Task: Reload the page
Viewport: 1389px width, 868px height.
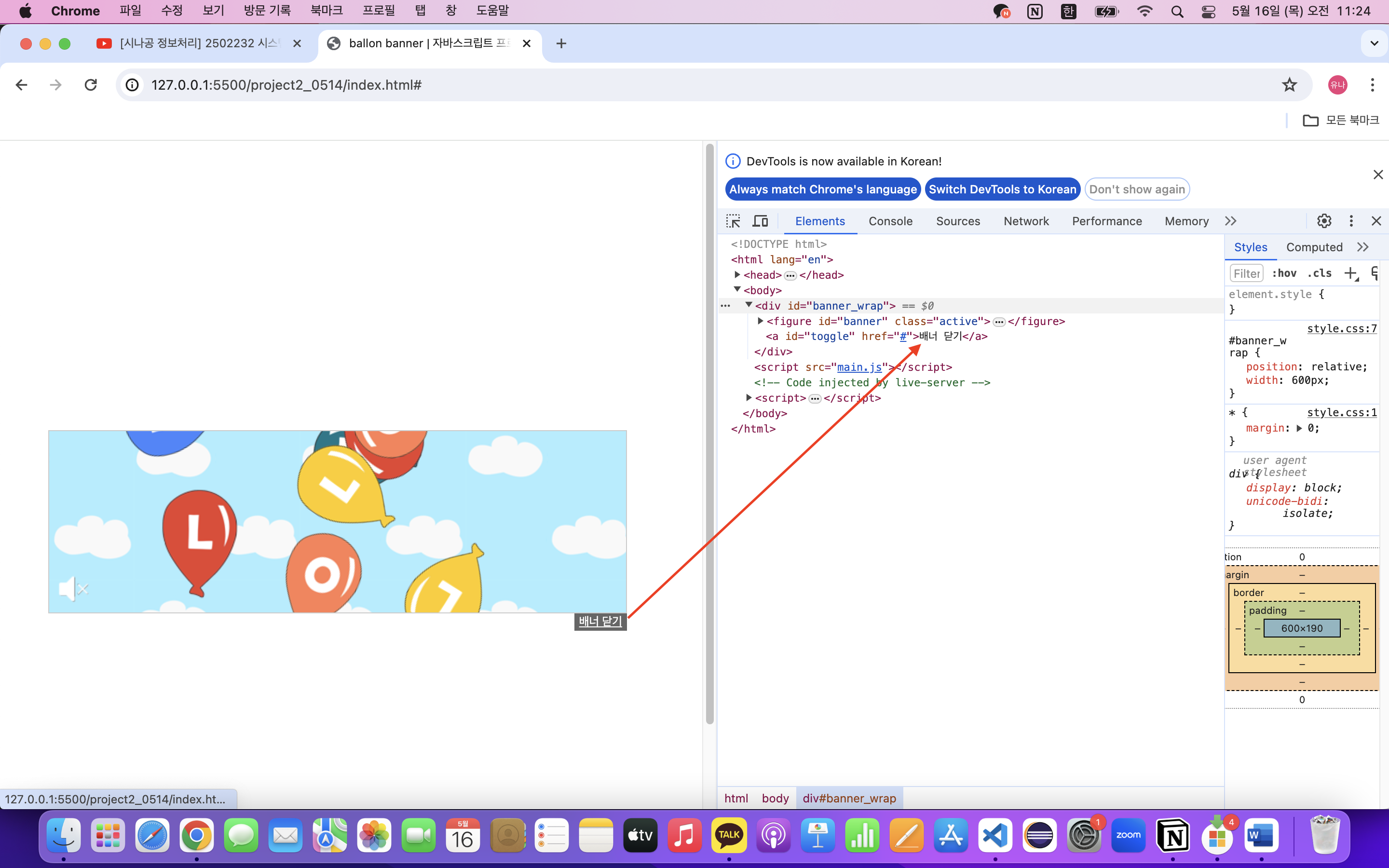Action: [91, 85]
